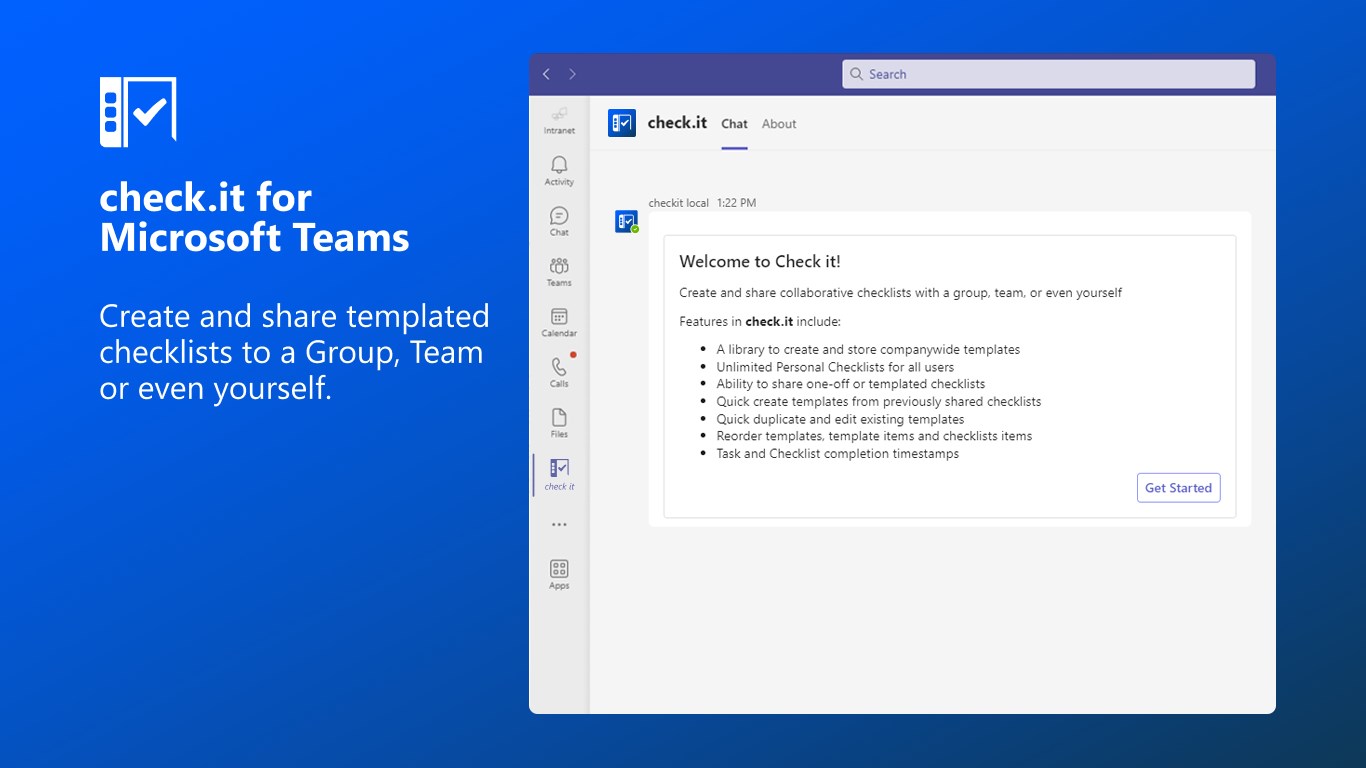
Task: Open the Calendar in sidebar
Action: [x=559, y=322]
